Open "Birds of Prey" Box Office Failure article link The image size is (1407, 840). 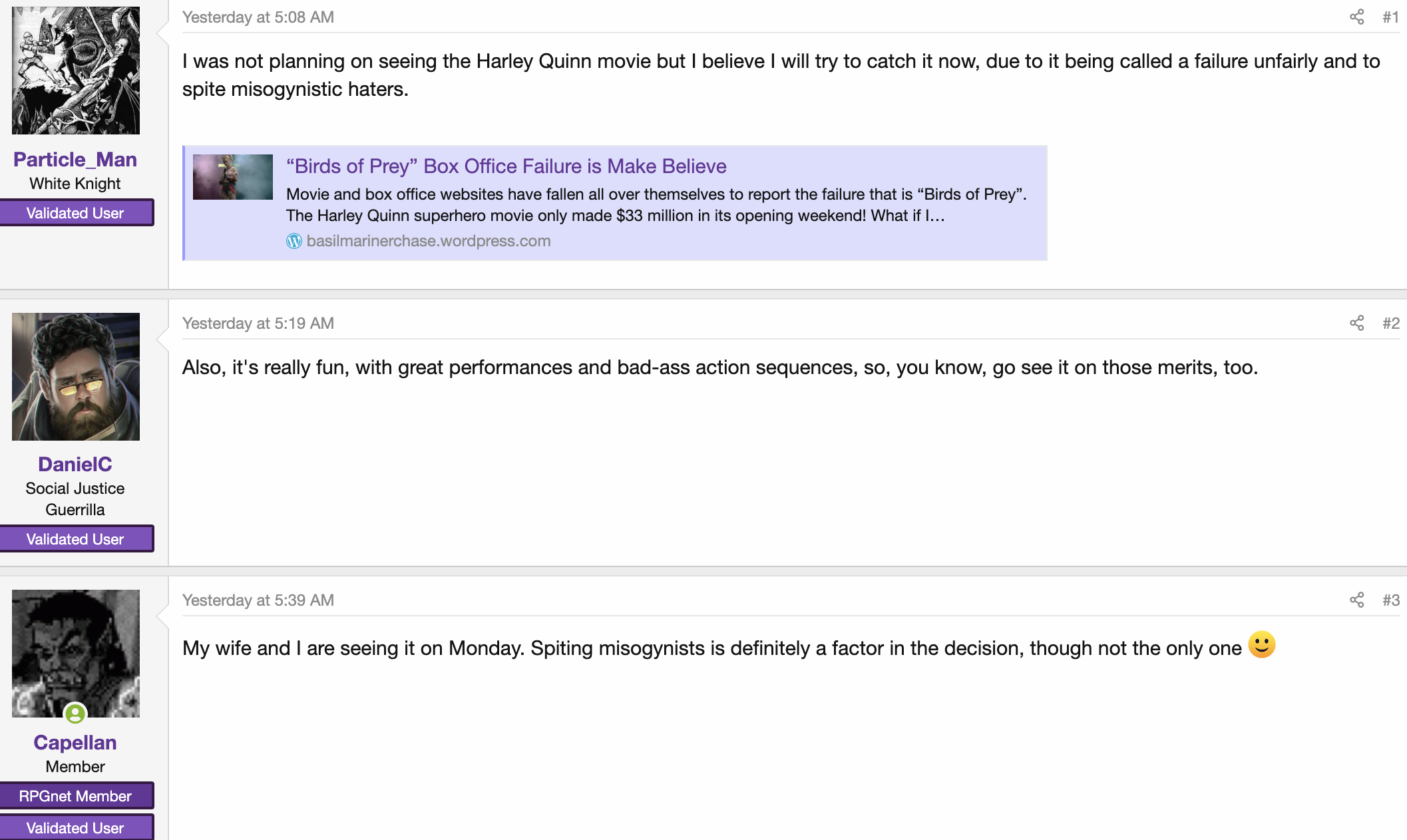[x=506, y=166]
